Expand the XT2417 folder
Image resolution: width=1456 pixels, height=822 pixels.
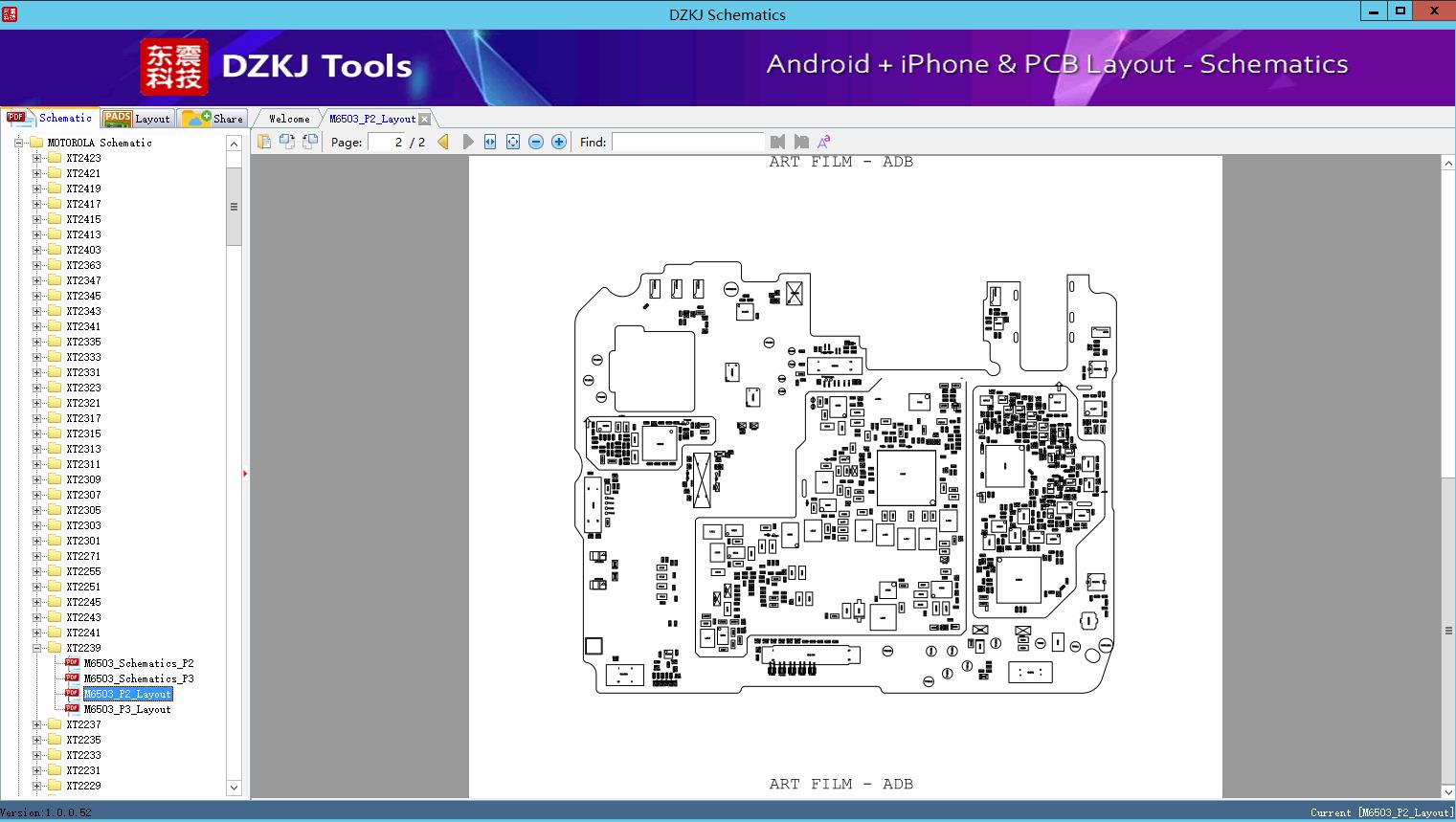(36, 204)
